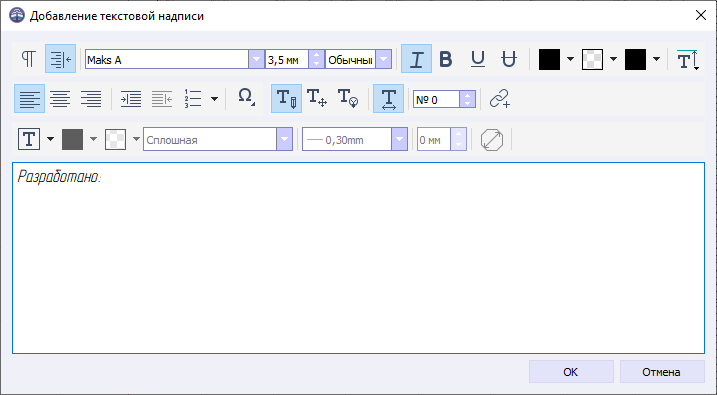Decrease the paragraph indent

[162, 98]
